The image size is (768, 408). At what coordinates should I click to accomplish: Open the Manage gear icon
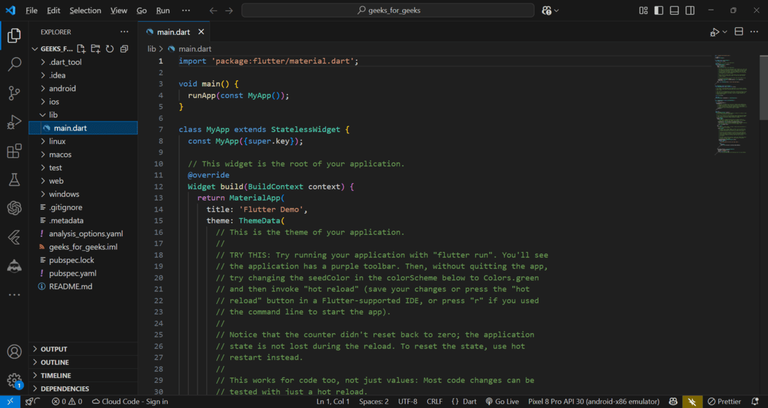14,380
